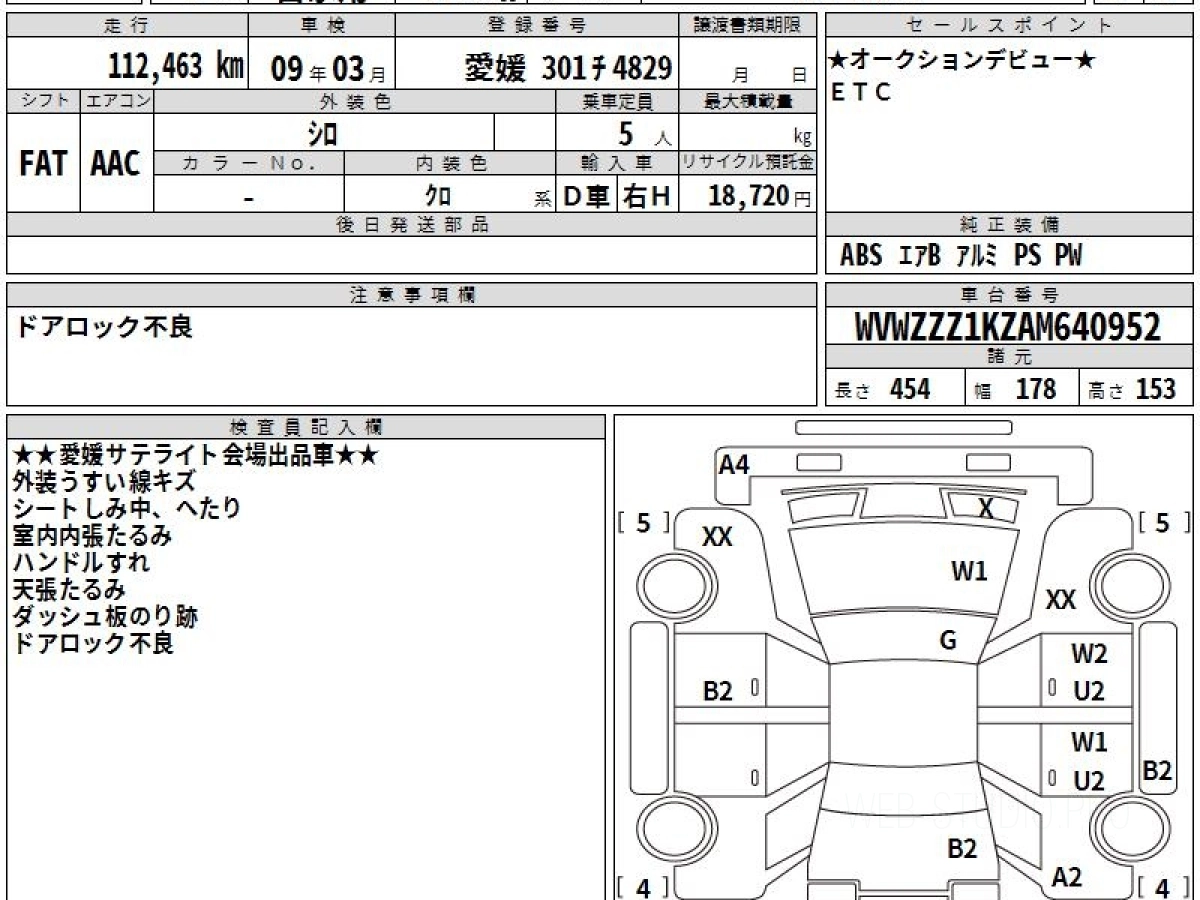Viewport: 1200px width, 900px height.
Task: Click エアB in genuine equipment row
Action: point(920,256)
